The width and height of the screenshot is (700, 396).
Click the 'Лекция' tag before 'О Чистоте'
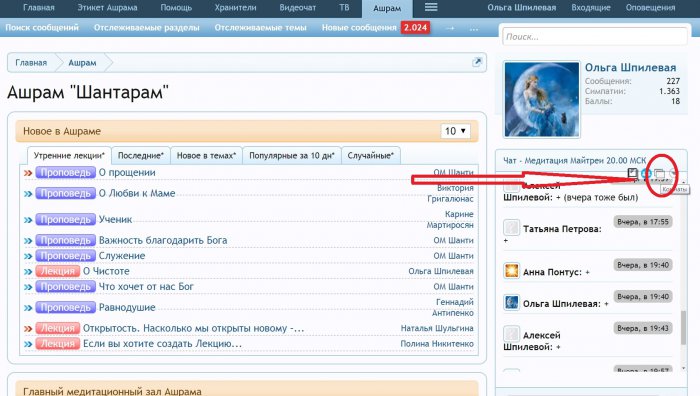(58, 271)
